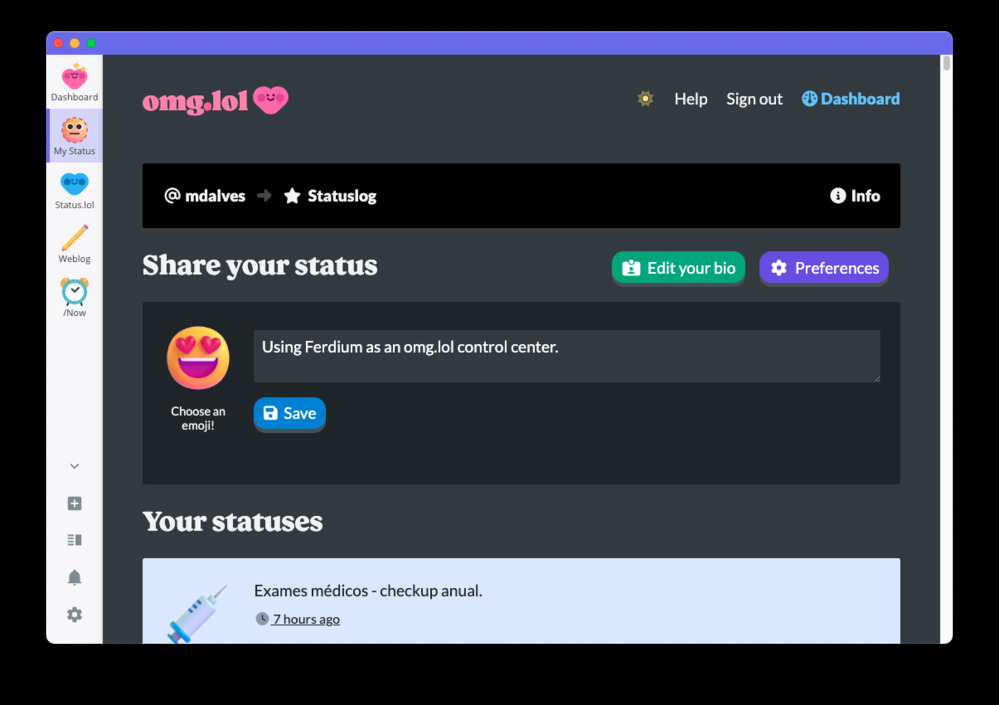999x705 pixels.
Task: Open statuslog Preferences
Action: [824, 268]
